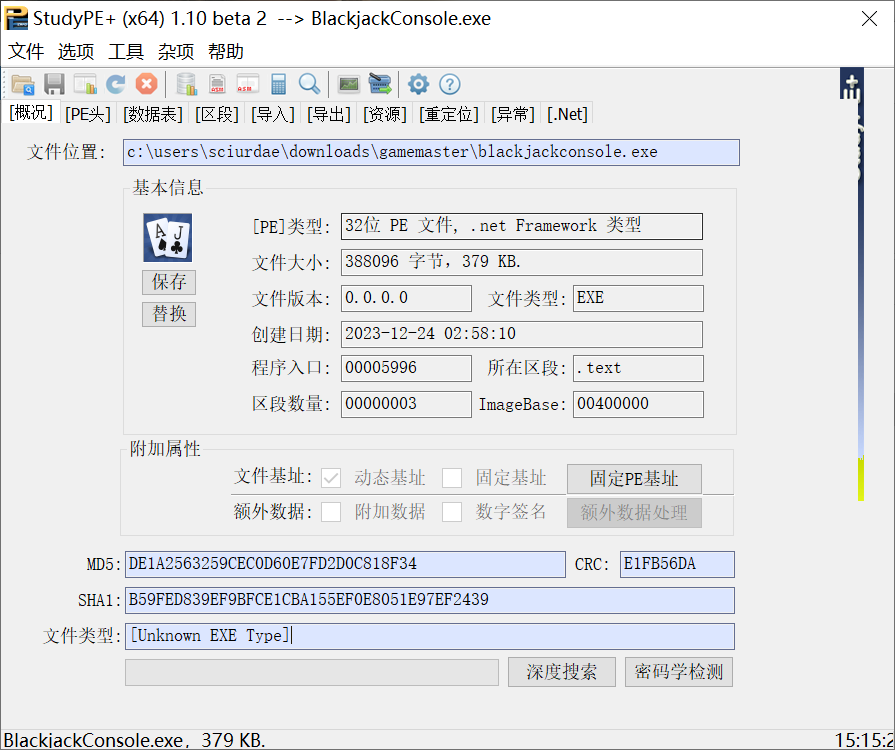The image size is (895, 750).
Task: Click the green graph monitor icon
Action: point(349,84)
